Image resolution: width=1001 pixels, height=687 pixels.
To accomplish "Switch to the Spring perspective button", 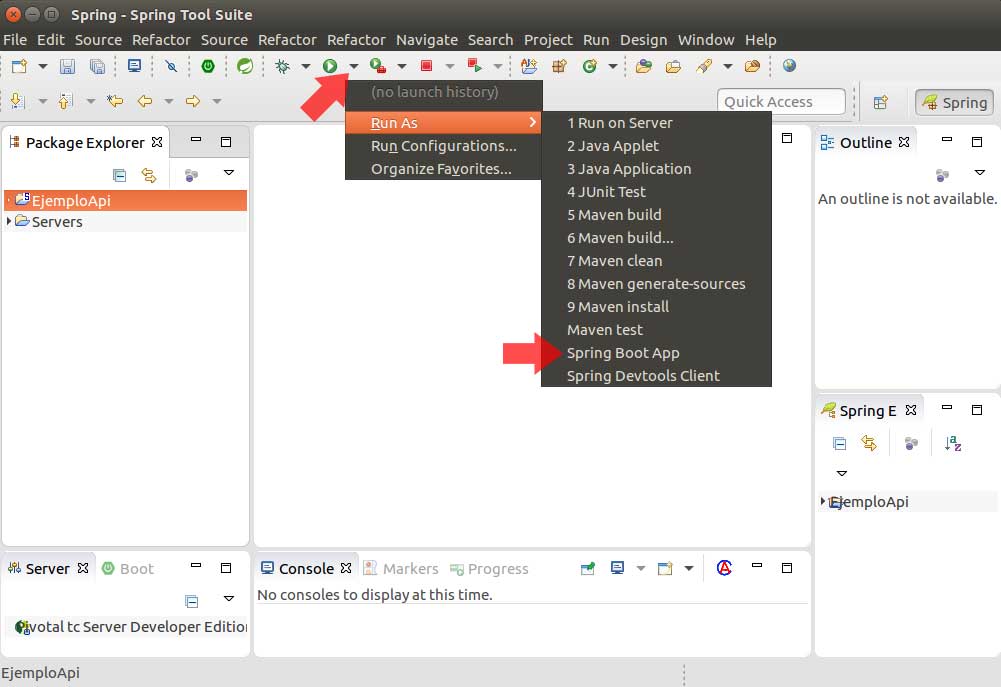I will [x=954, y=102].
